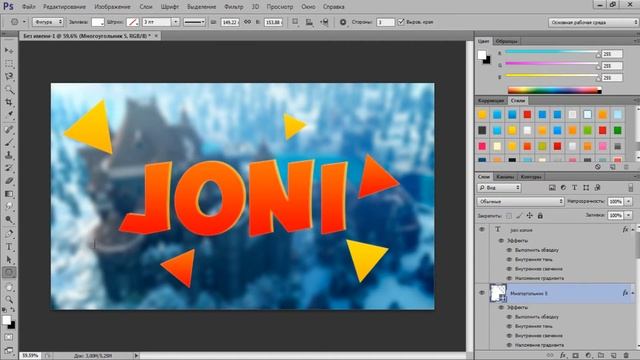Open path alignment icon in options bar

point(309,22)
